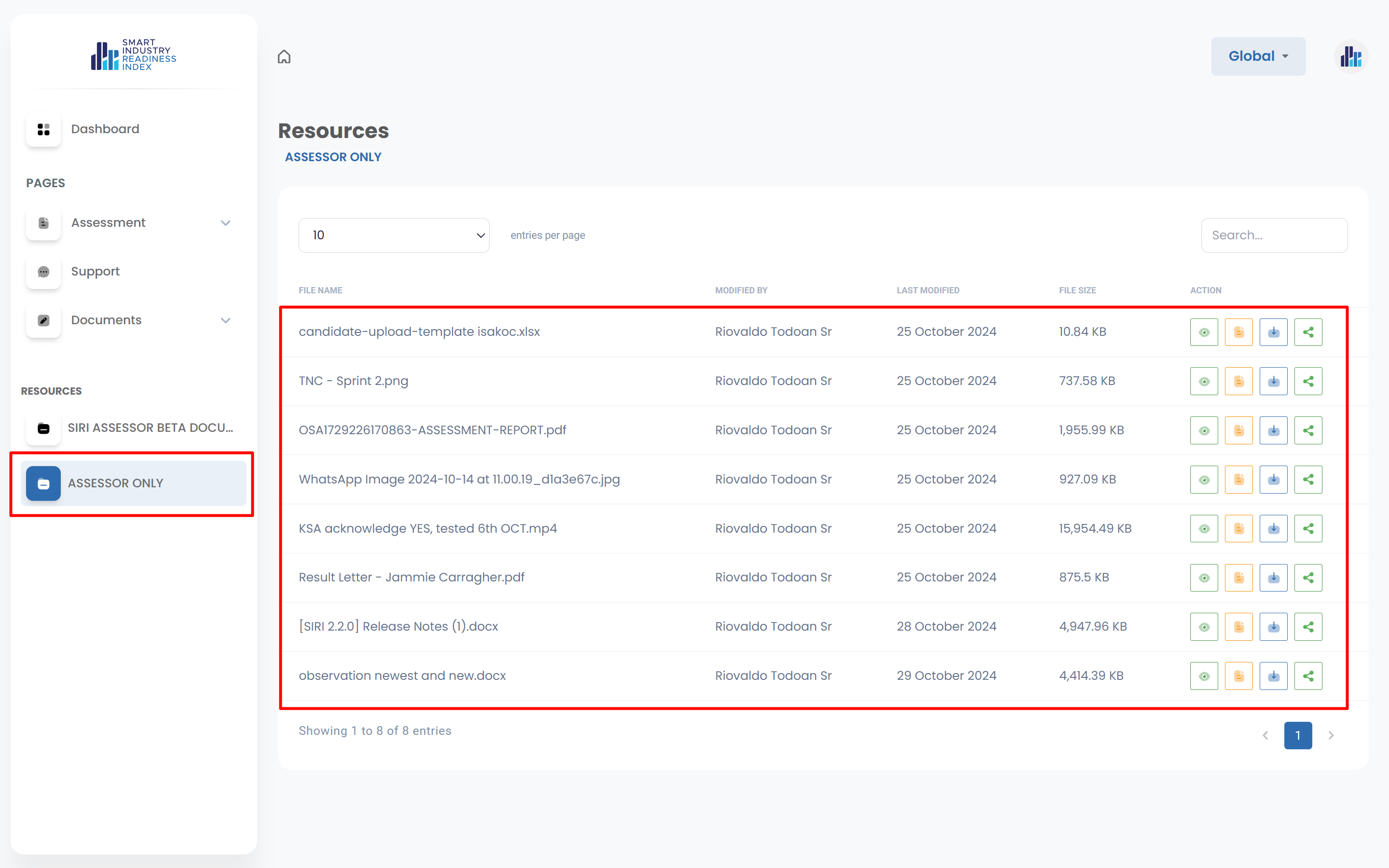Click the home icon in the top bar
This screenshot has width=1389, height=868.
click(284, 57)
